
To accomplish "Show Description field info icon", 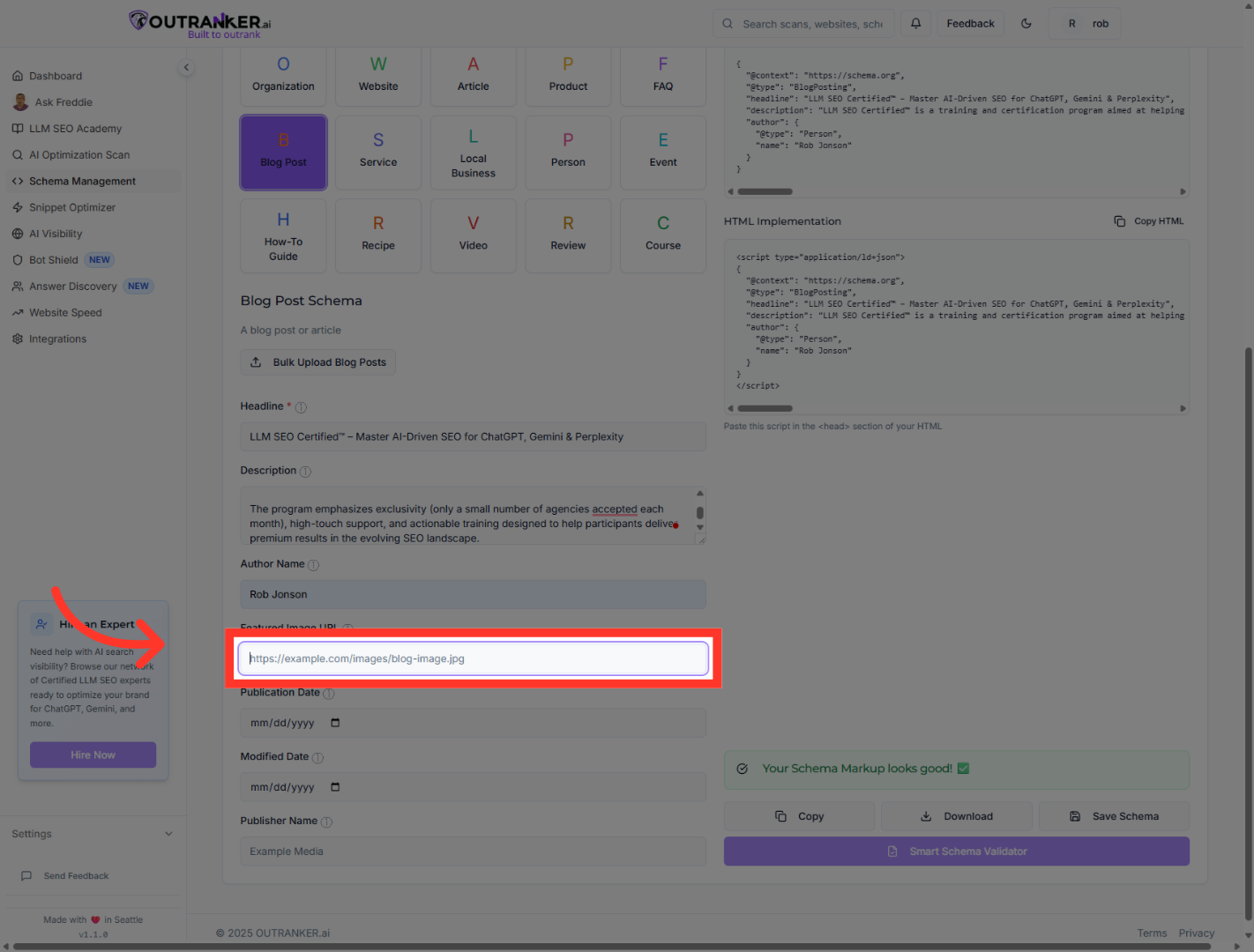I will (x=305, y=472).
